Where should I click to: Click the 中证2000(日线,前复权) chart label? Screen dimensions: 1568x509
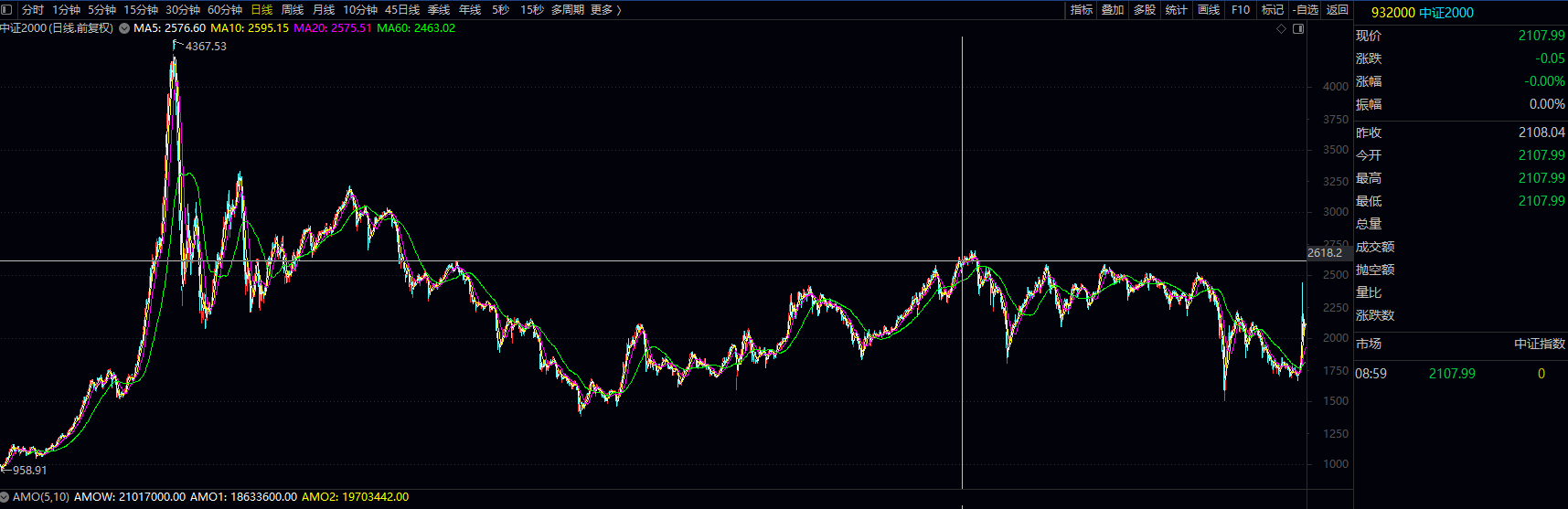click(x=57, y=28)
